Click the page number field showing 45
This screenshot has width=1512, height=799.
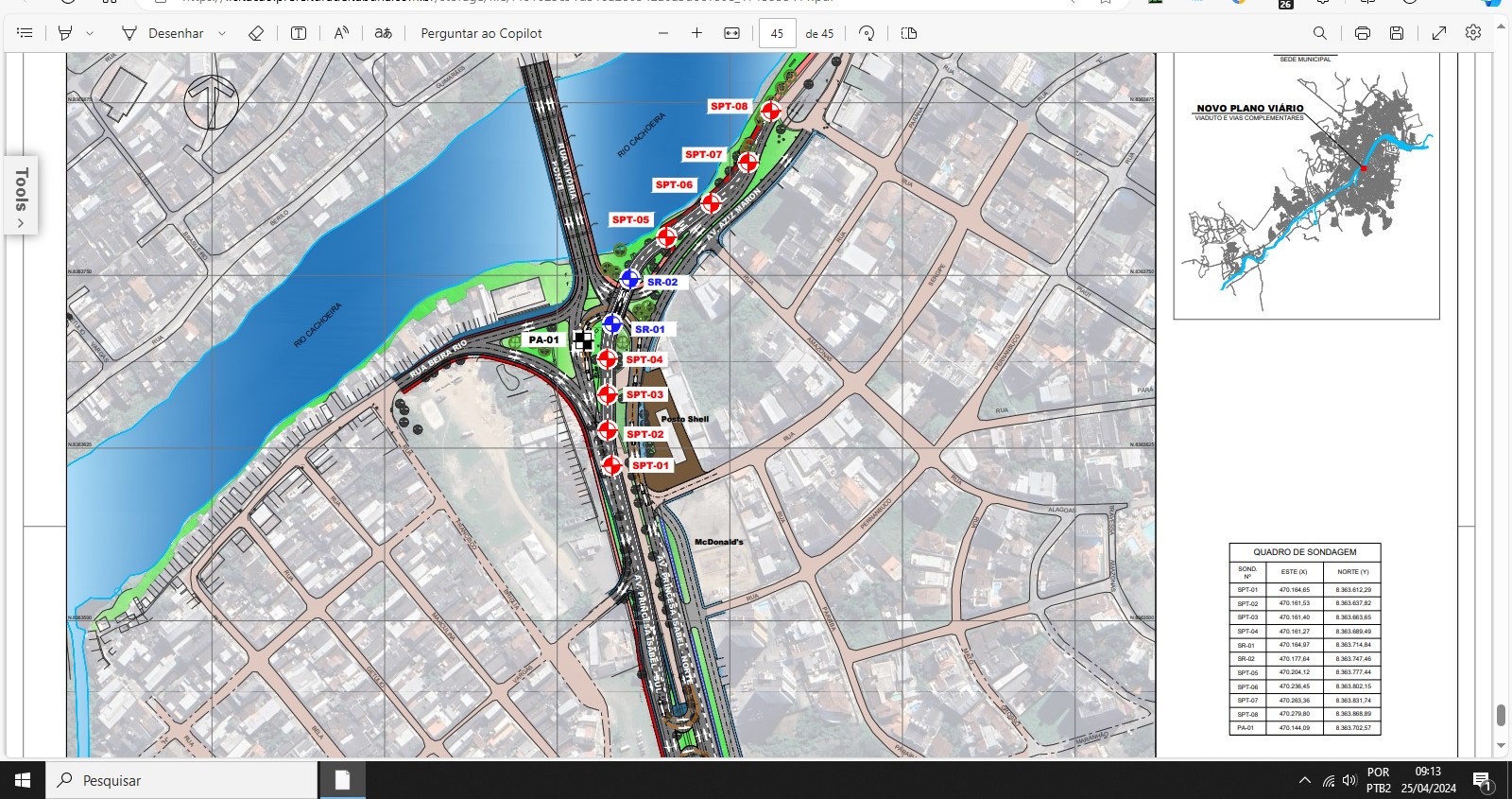click(777, 33)
